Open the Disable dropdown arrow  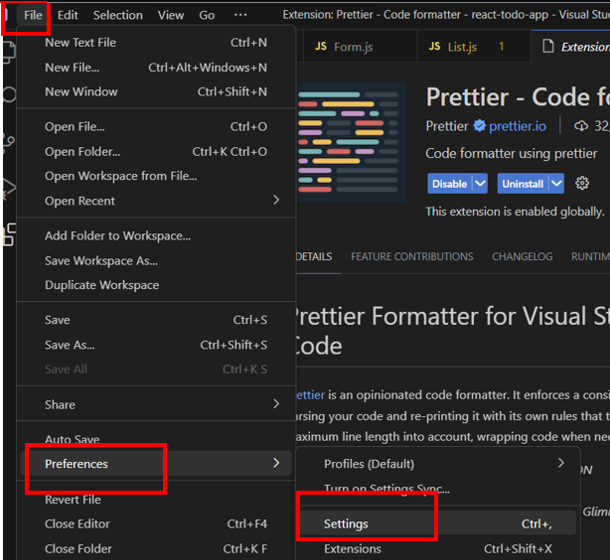pos(480,184)
